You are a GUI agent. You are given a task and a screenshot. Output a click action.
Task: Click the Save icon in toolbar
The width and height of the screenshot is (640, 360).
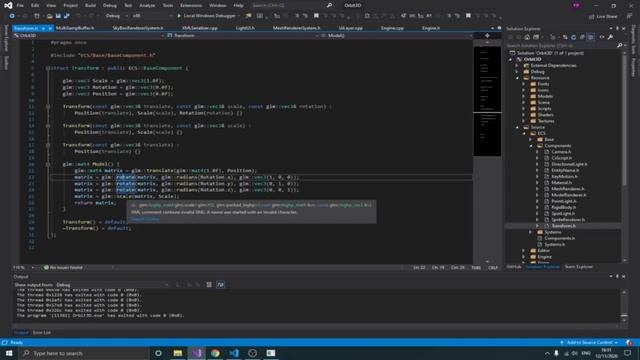click(x=58, y=16)
